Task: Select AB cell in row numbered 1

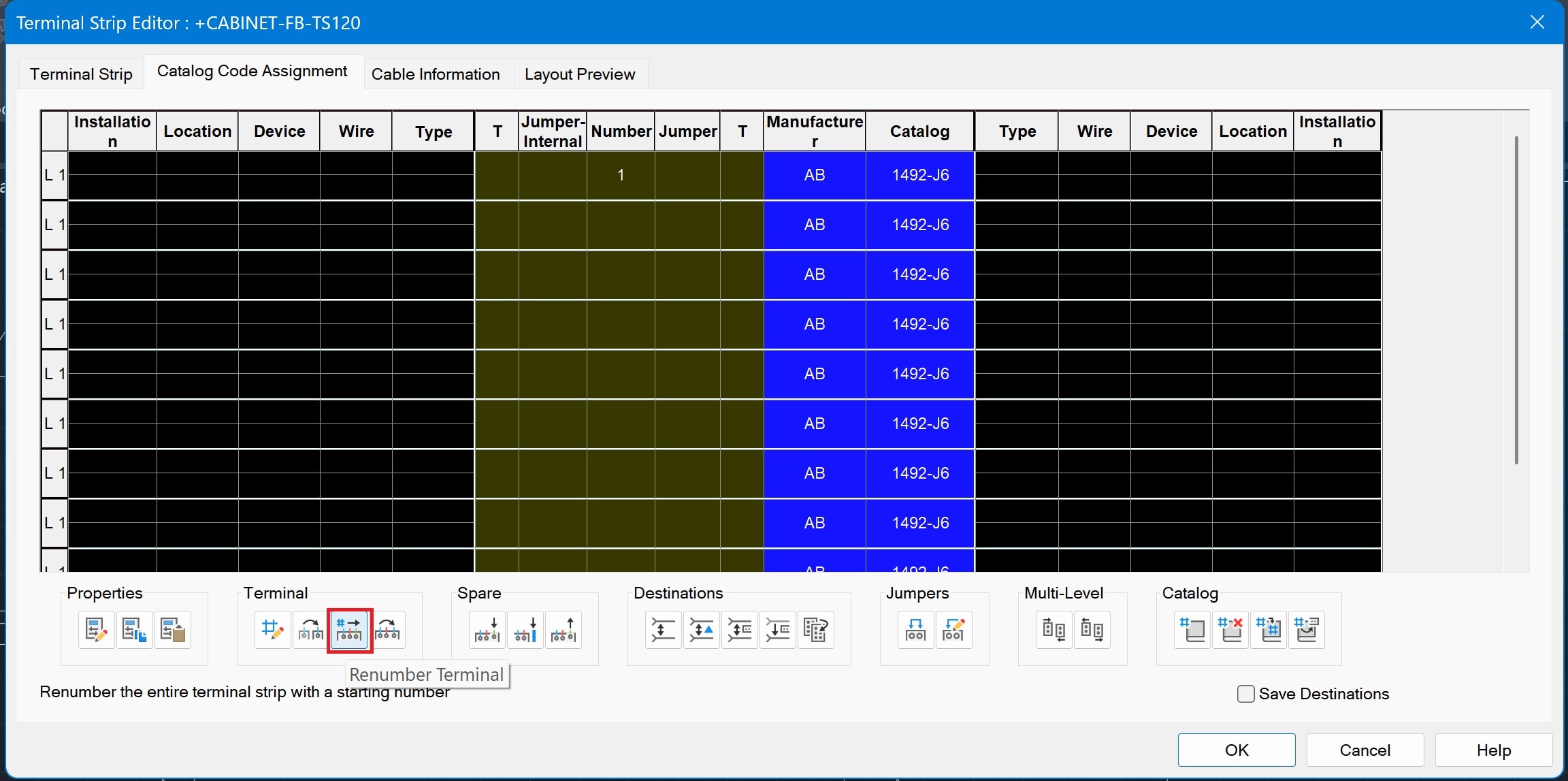Action: [815, 175]
